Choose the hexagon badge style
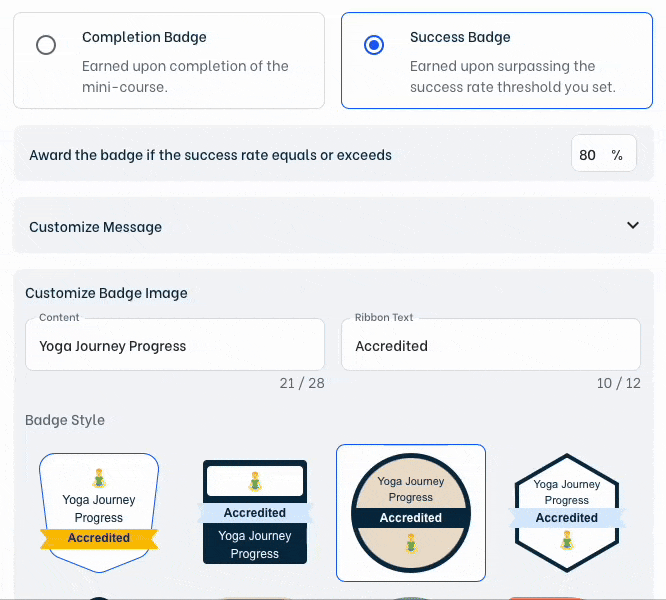The image size is (666, 600). click(x=567, y=512)
